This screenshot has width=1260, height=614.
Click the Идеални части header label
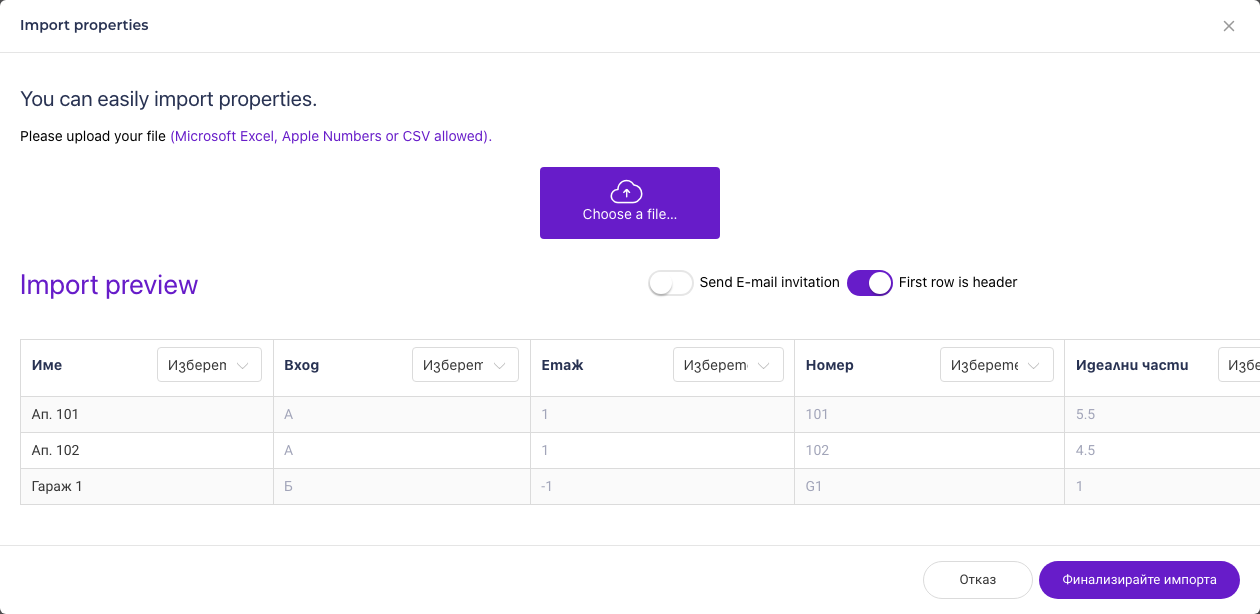click(1132, 366)
